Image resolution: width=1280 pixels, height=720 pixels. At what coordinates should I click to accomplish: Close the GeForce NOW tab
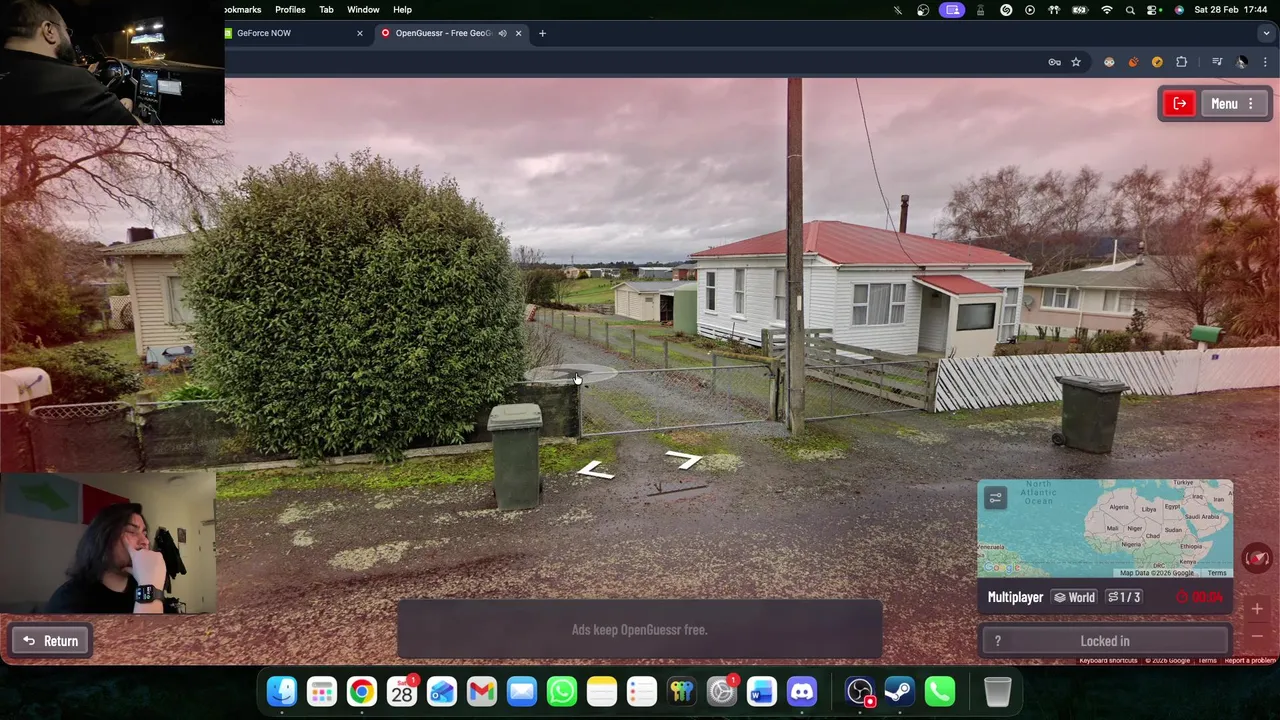tap(360, 33)
